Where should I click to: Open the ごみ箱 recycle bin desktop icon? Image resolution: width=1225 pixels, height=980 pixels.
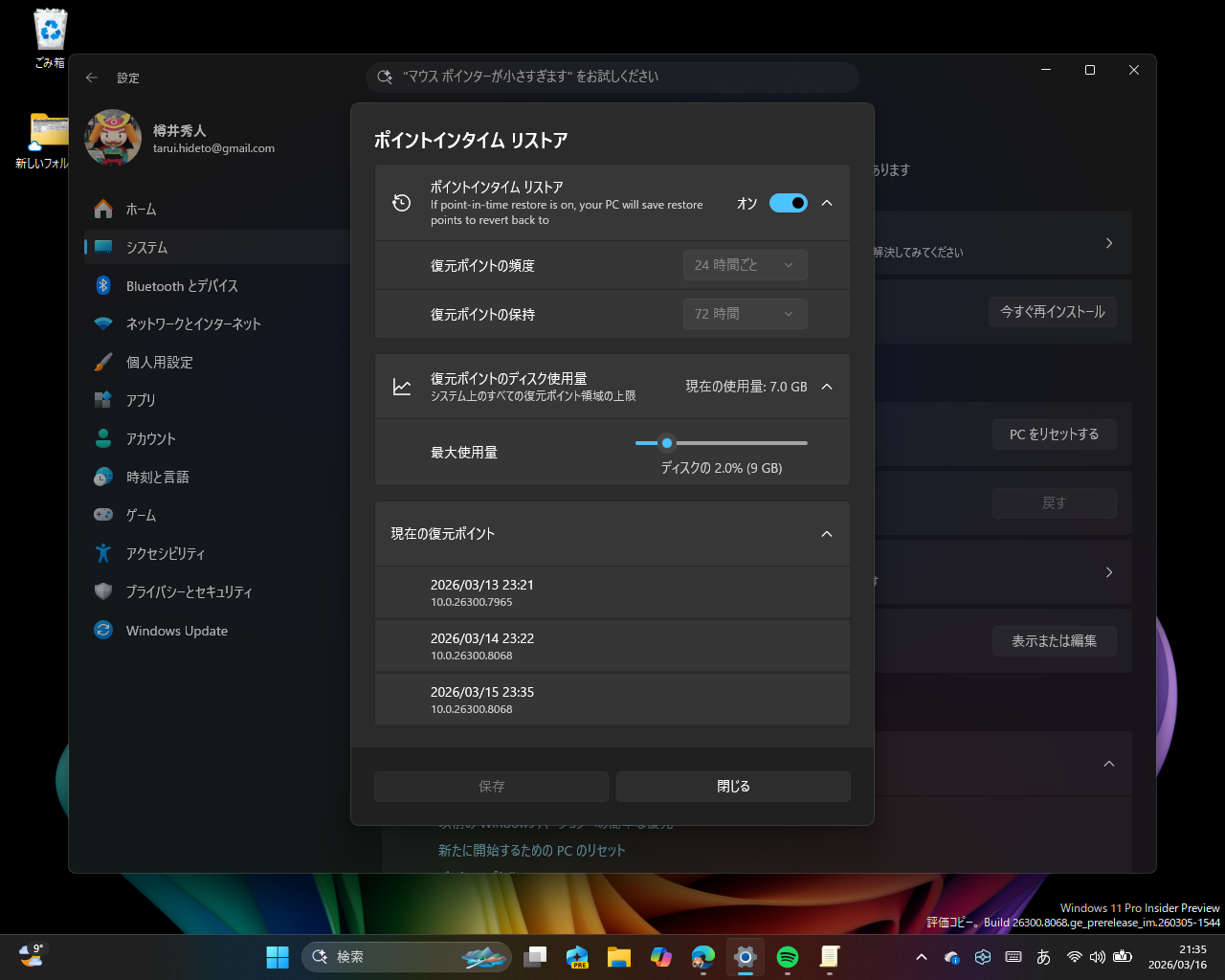(x=50, y=38)
